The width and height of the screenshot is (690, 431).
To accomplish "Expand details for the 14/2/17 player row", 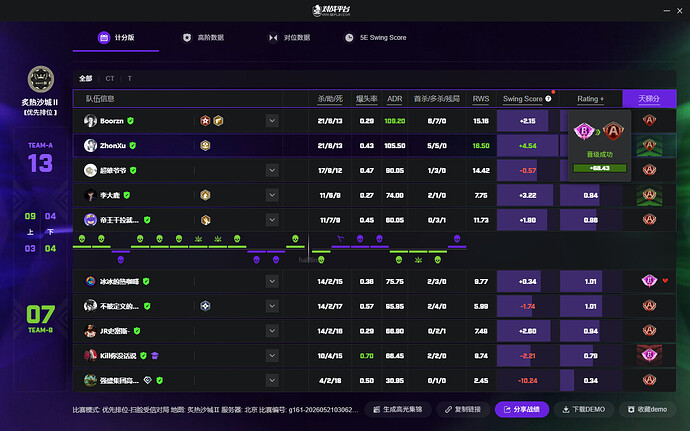I will pos(272,306).
